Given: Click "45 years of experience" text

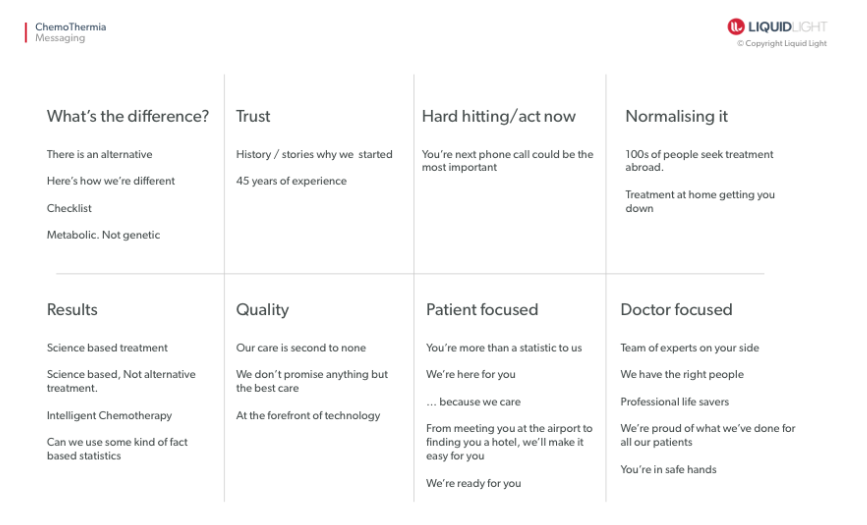Looking at the screenshot, I should [x=291, y=181].
